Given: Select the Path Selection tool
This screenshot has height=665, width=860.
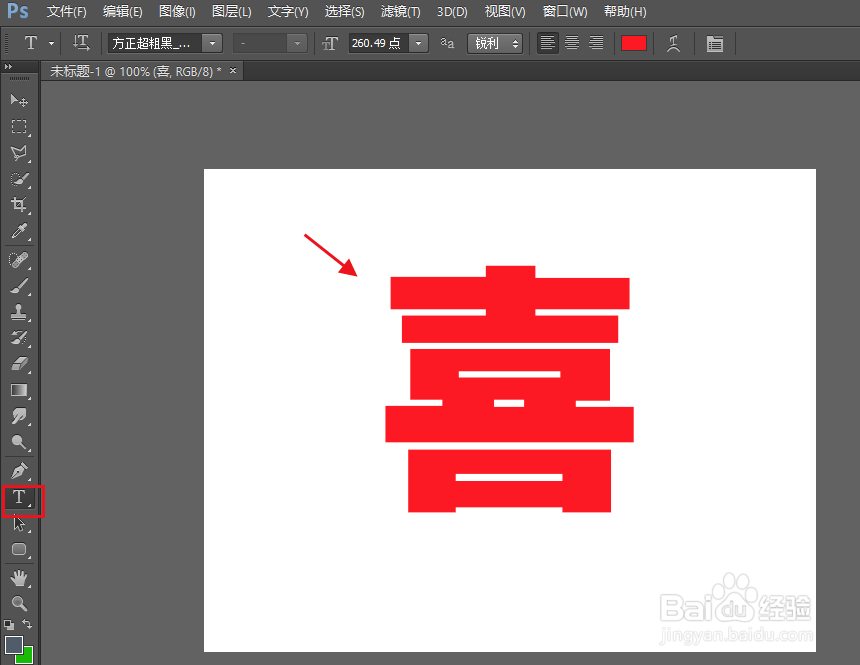Looking at the screenshot, I should (19, 523).
